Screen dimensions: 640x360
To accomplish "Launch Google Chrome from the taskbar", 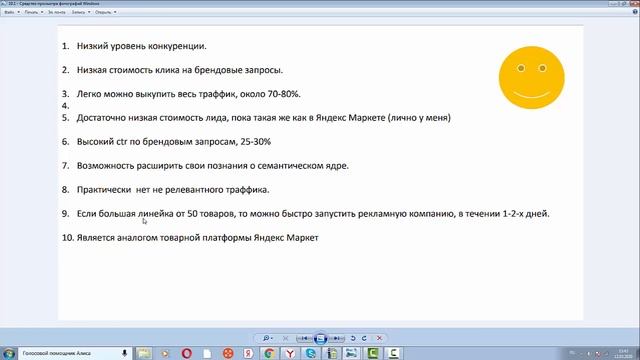I will point(269,353).
